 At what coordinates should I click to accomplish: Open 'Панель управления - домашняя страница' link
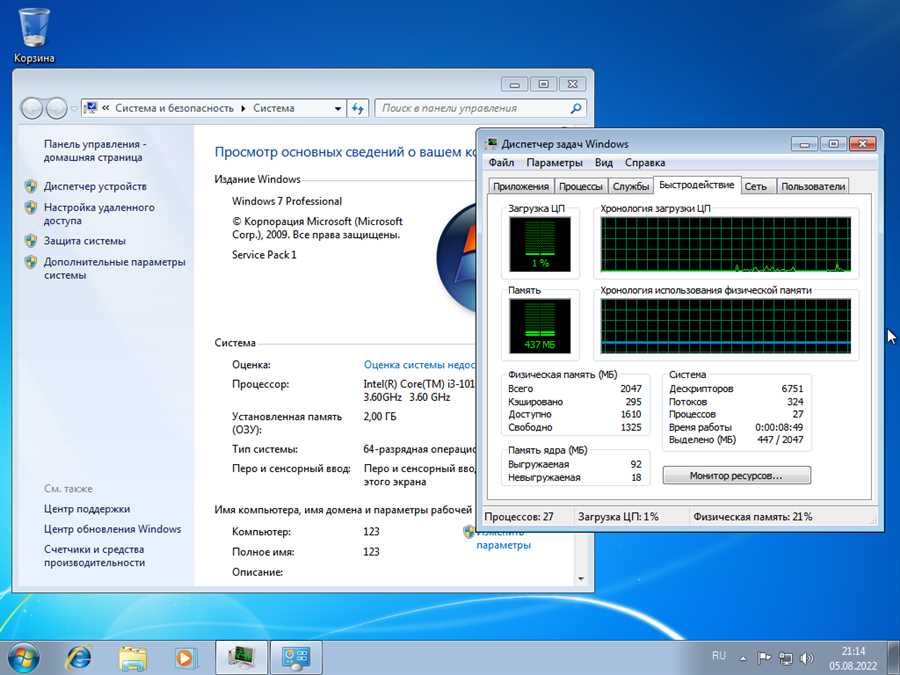(95, 150)
